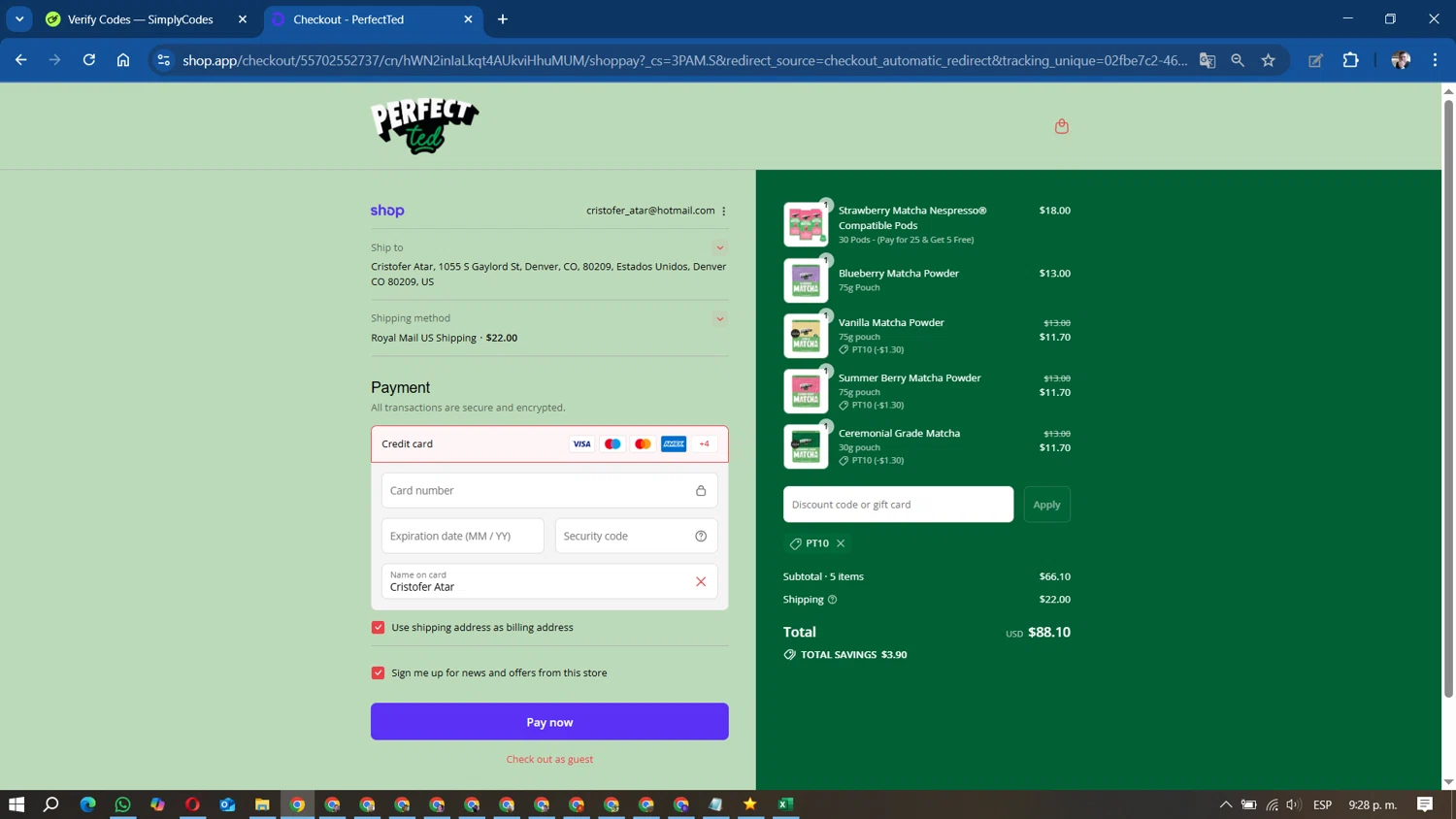Open WhatsApp from the taskbar
1456x819 pixels.
[x=122, y=804]
